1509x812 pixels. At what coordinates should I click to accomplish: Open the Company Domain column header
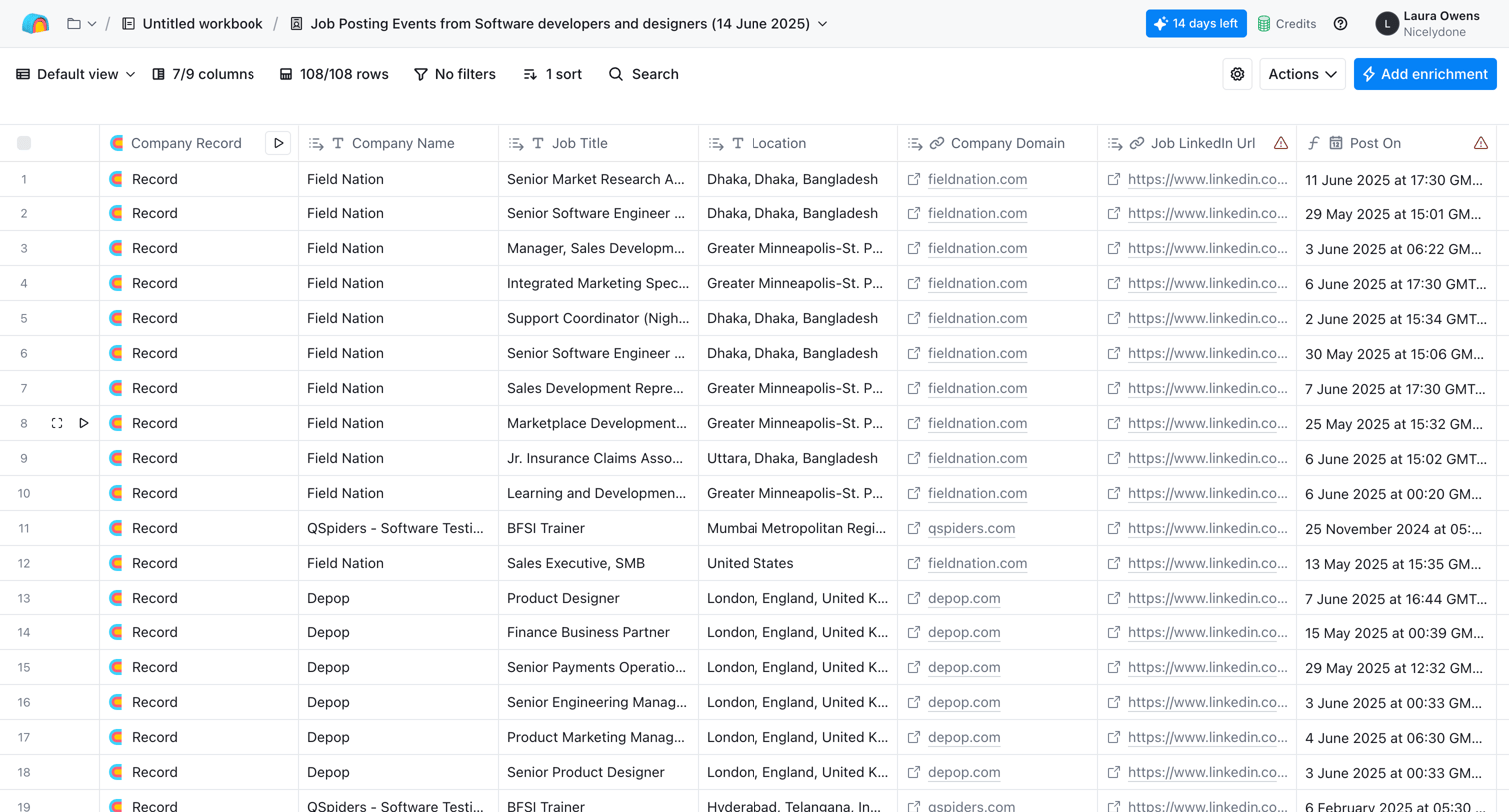997,143
